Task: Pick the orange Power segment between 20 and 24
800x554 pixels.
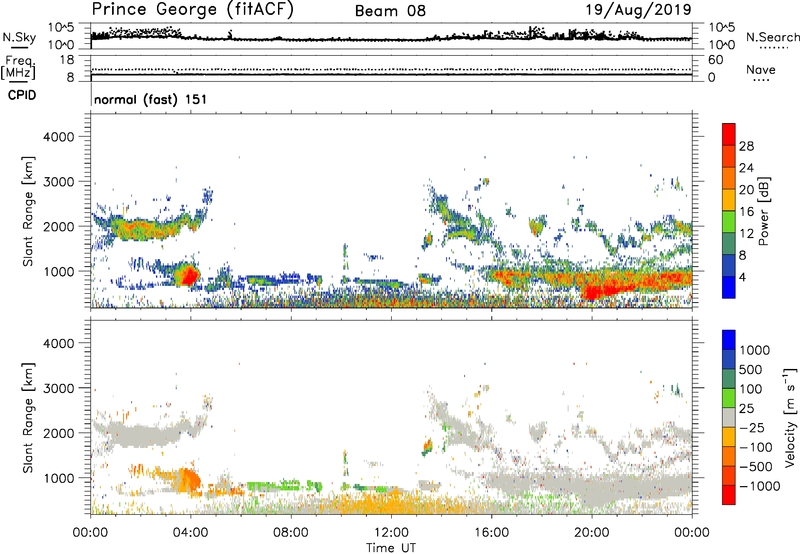Action: click(729, 179)
